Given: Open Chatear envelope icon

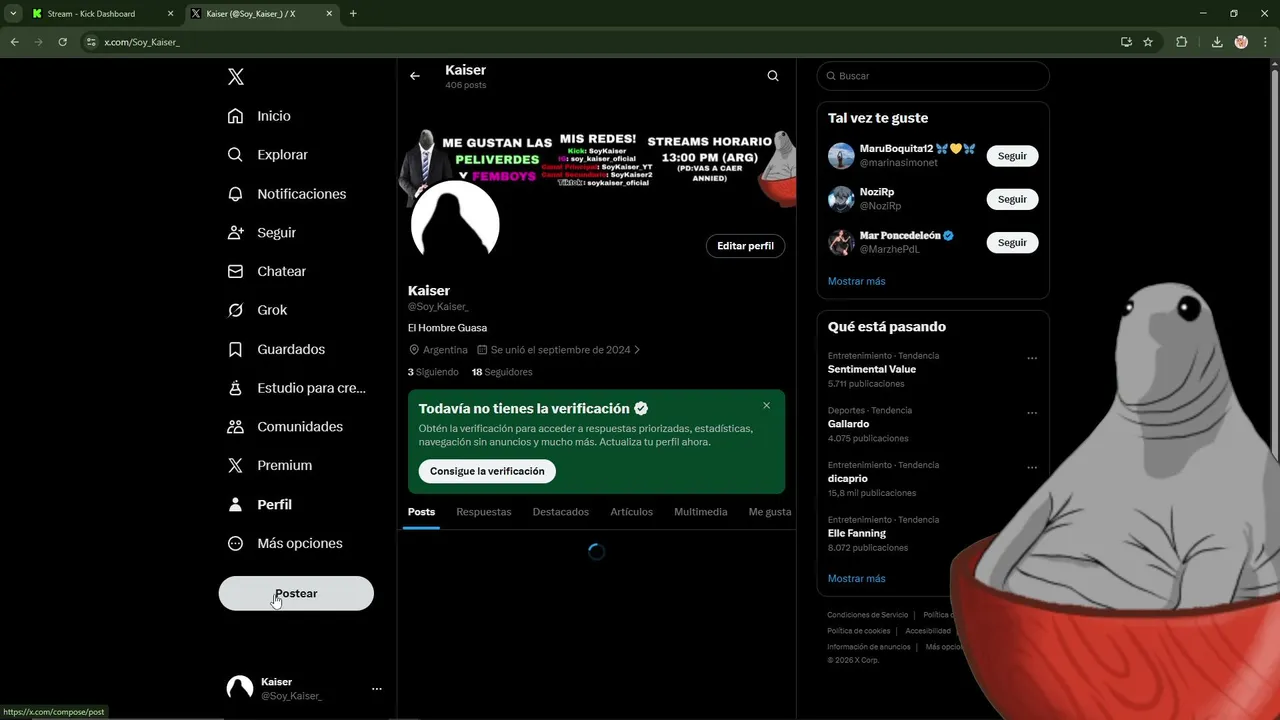Looking at the screenshot, I should (235, 271).
